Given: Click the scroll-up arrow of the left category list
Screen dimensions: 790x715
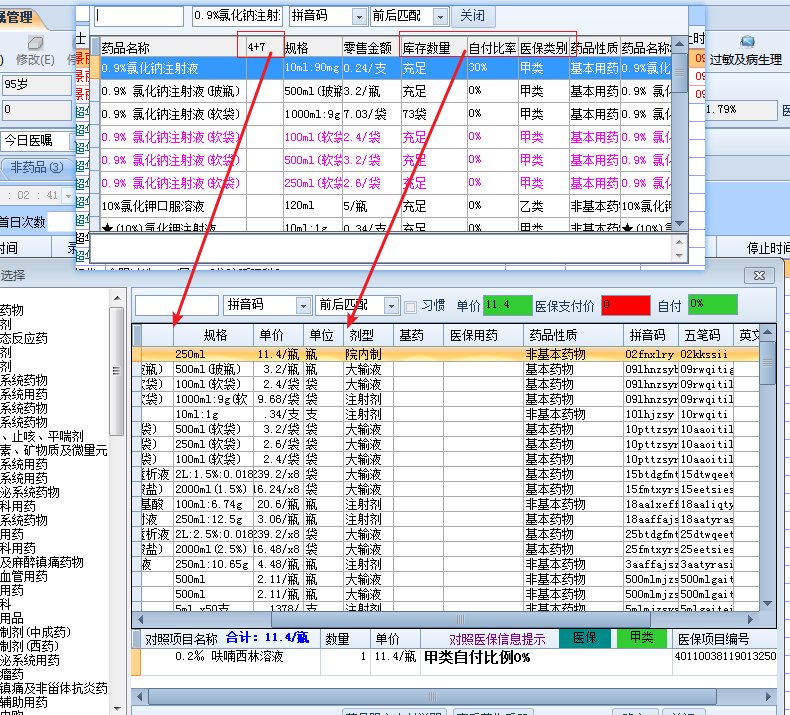Looking at the screenshot, I should 117,298.
